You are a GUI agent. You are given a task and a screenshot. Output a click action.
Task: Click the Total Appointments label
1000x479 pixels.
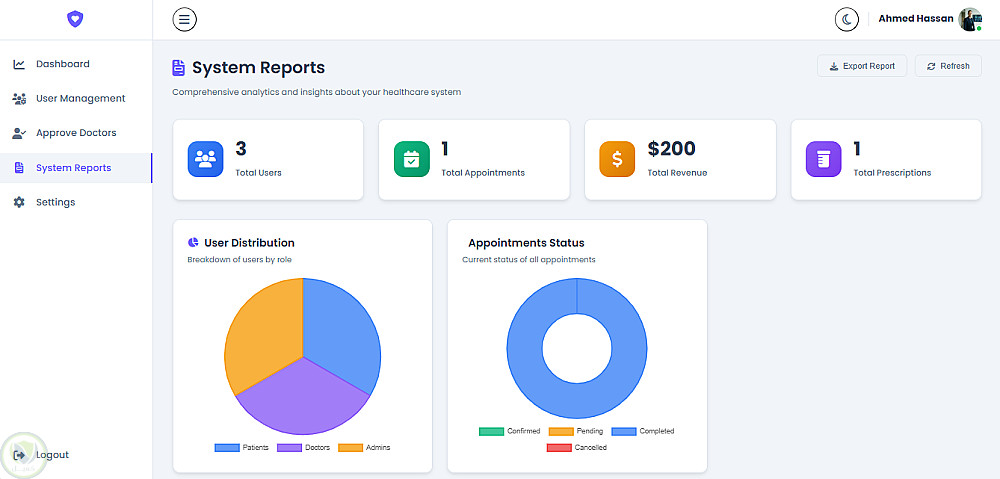coord(483,173)
